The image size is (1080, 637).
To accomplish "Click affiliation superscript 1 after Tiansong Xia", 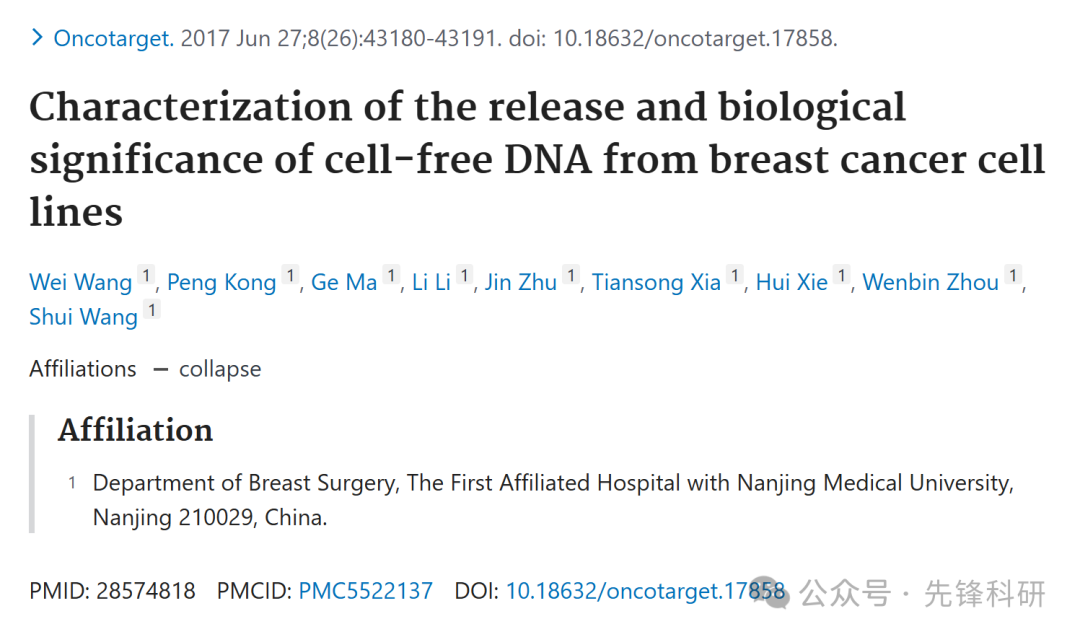I will click(x=736, y=275).
